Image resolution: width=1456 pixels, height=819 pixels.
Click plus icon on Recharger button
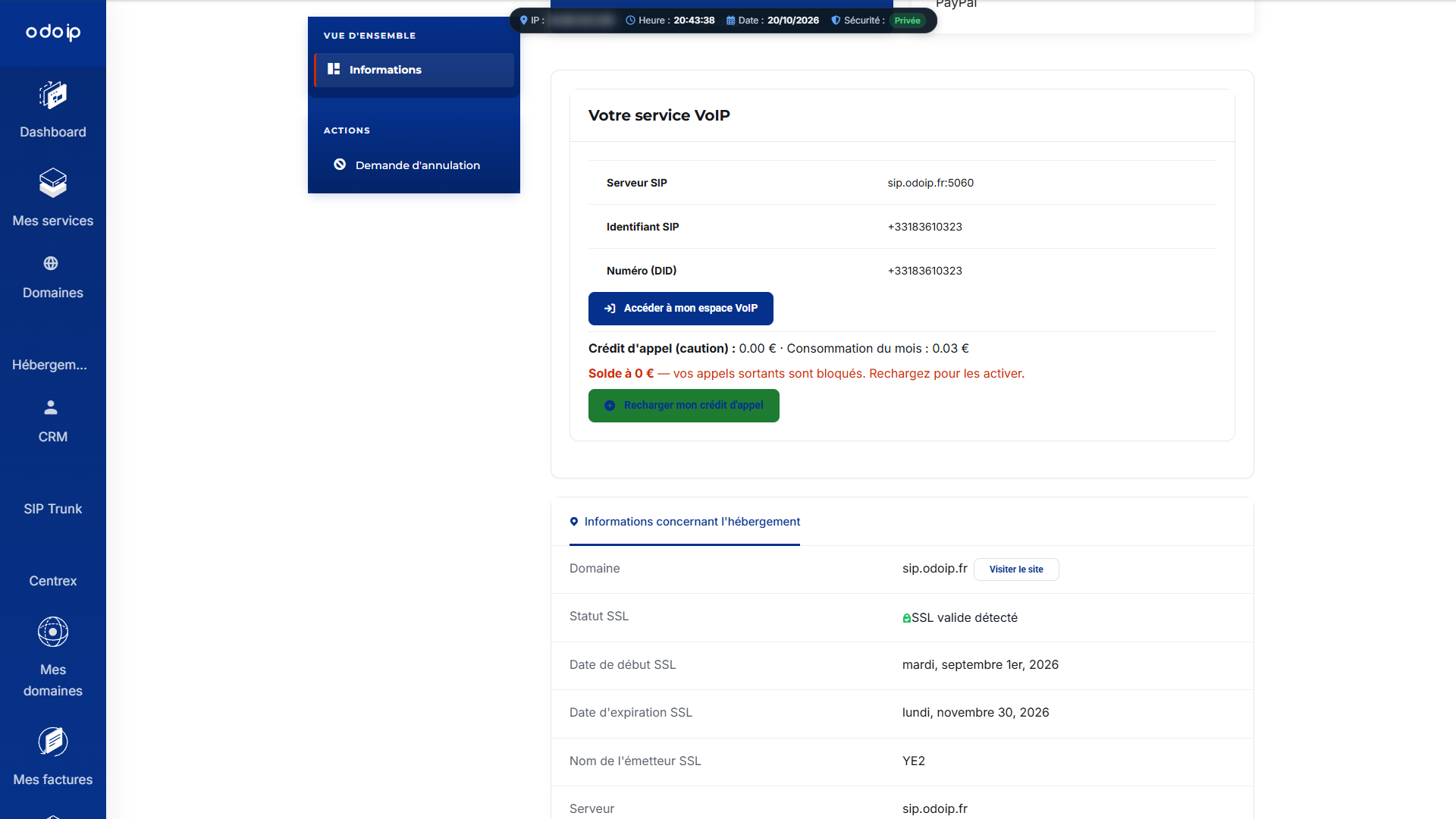point(610,406)
